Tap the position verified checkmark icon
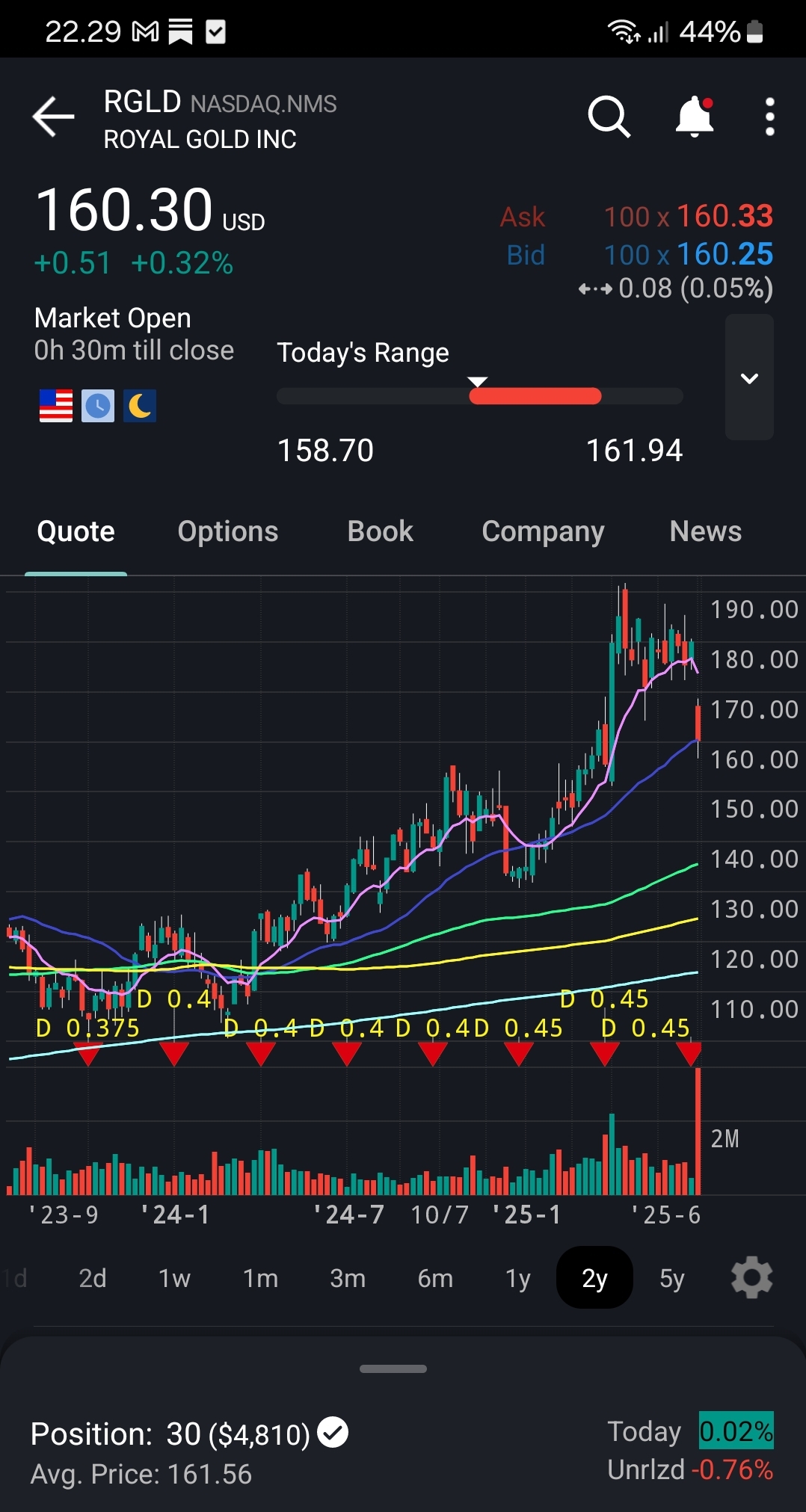806x1512 pixels. click(x=333, y=1433)
